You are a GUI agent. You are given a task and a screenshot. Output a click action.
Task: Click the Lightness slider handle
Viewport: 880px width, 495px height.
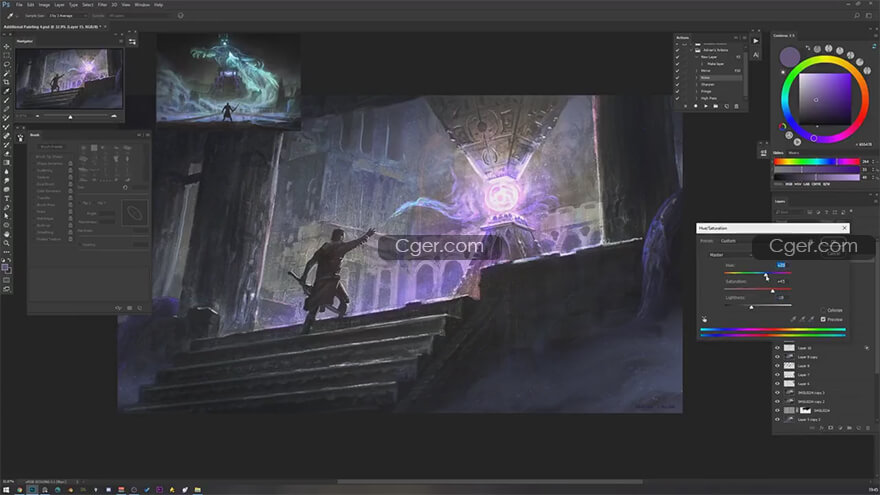pos(751,307)
